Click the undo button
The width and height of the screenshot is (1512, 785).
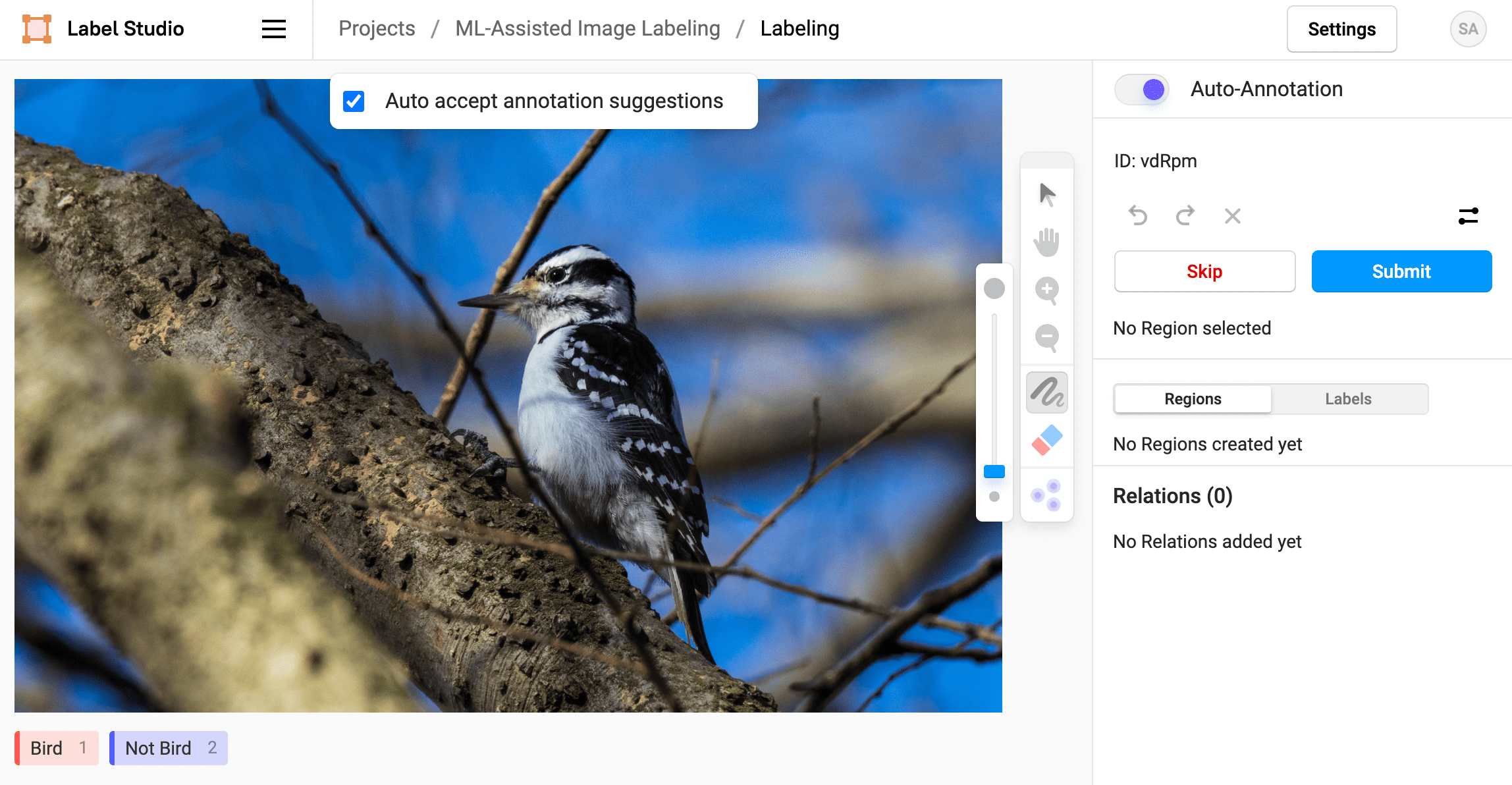[x=1136, y=215]
